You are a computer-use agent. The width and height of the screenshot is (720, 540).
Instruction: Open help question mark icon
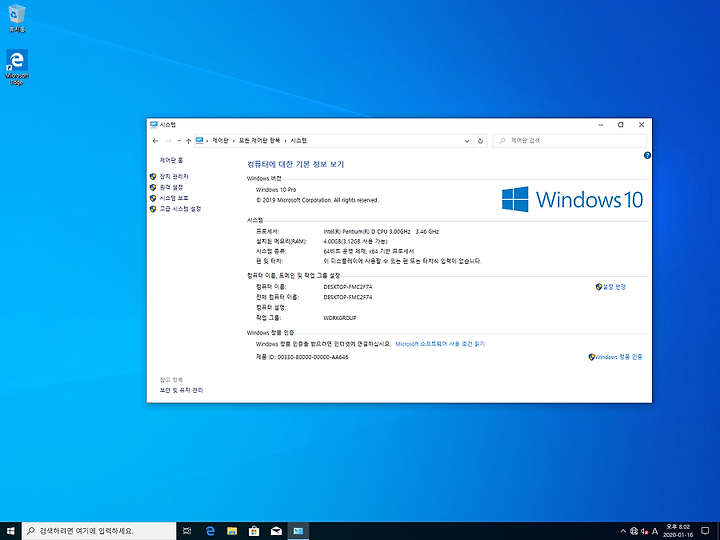(647, 155)
